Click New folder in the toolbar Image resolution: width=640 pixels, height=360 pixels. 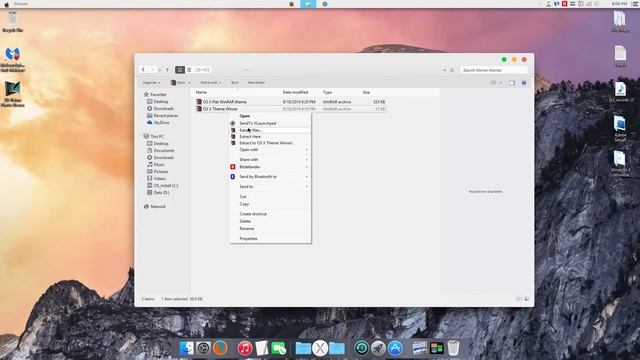(x=256, y=83)
